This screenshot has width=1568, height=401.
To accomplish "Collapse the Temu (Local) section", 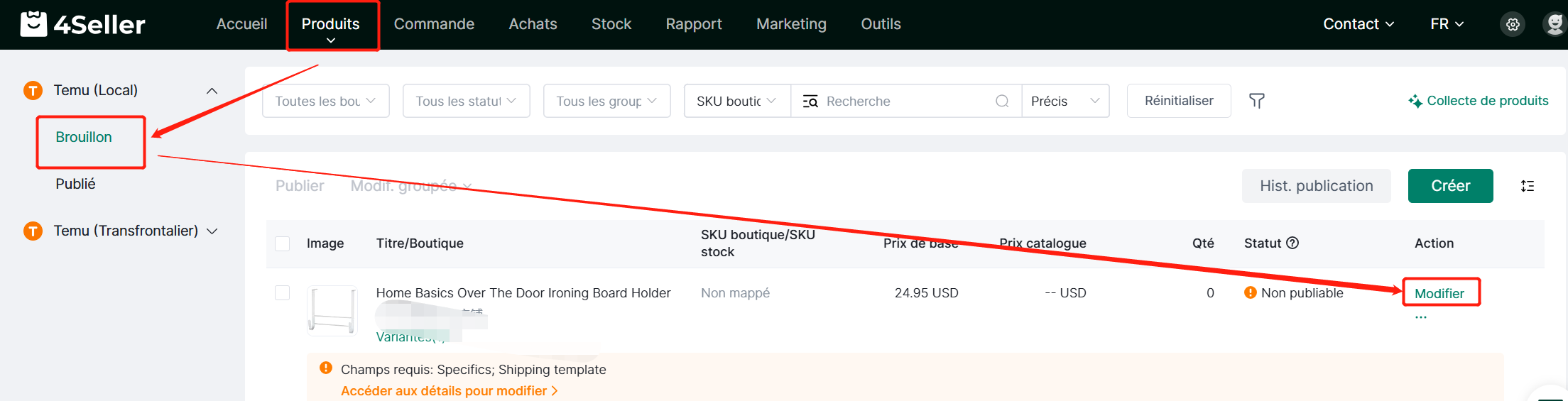I will (212, 91).
